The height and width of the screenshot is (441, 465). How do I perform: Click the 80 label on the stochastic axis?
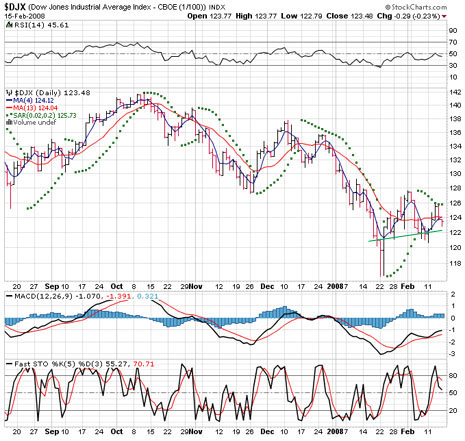click(453, 376)
